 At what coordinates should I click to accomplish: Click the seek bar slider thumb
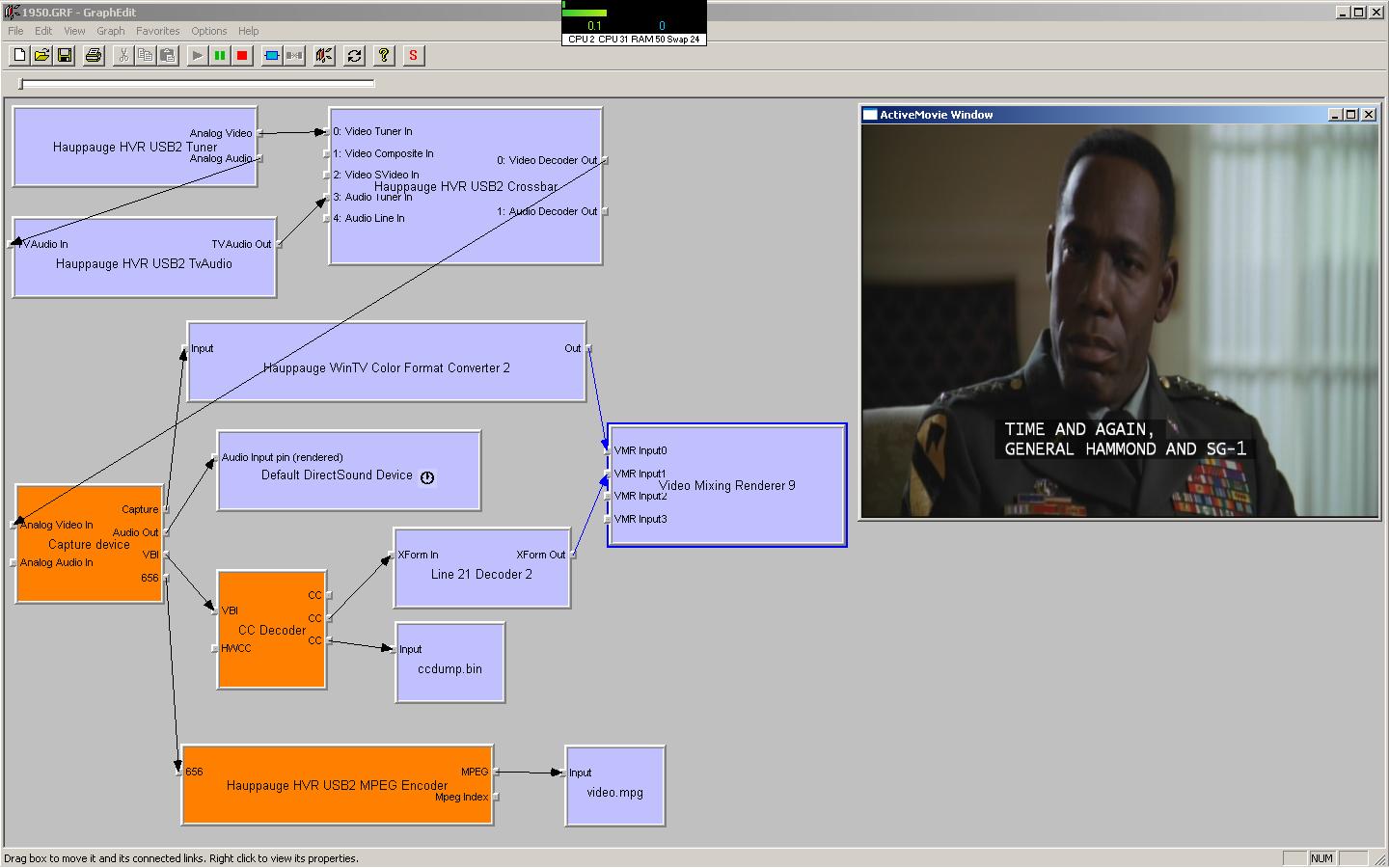tap(21, 84)
